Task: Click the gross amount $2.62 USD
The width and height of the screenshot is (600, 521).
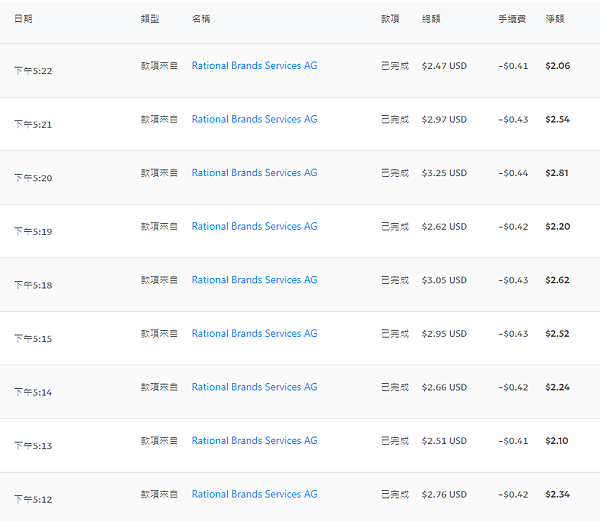Action: tap(444, 226)
